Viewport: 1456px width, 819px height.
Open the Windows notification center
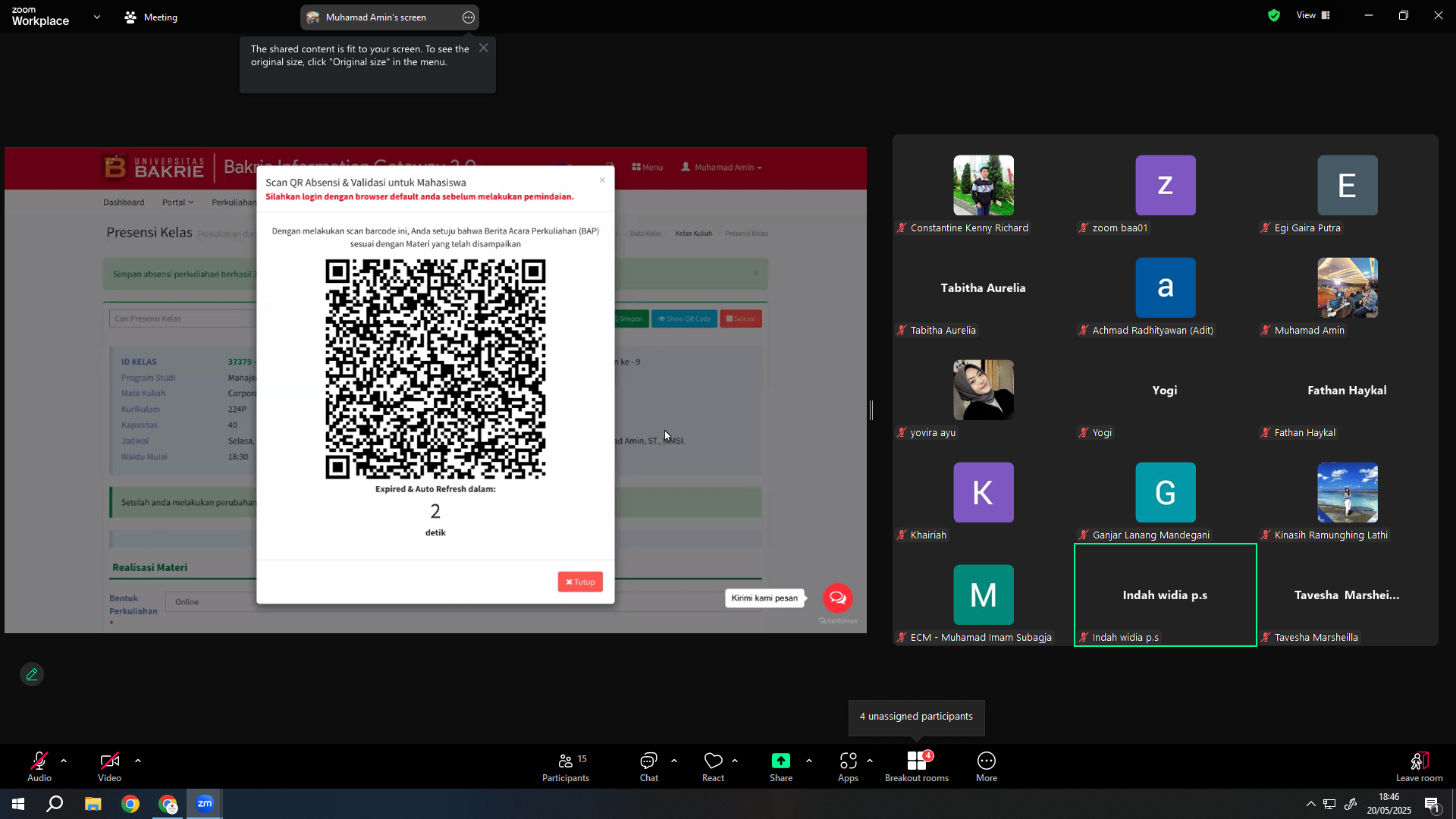click(x=1432, y=805)
